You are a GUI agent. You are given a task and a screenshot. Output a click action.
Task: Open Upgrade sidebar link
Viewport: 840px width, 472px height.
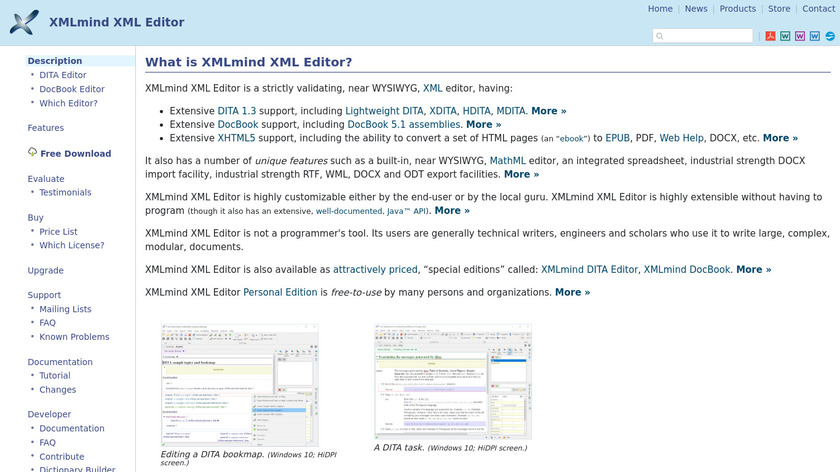(x=46, y=270)
